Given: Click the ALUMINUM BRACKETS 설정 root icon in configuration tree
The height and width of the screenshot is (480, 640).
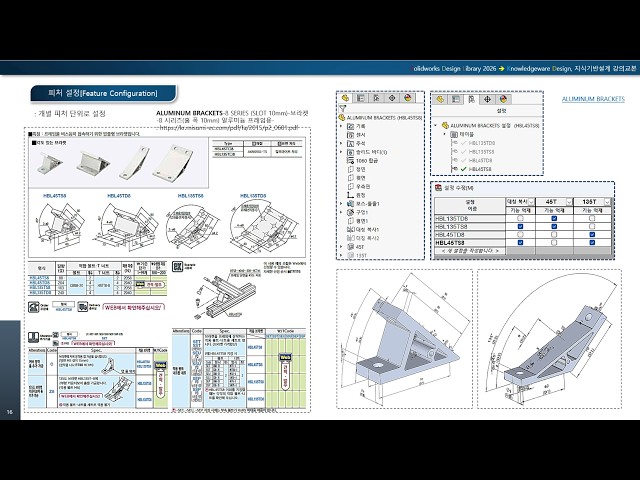Looking at the screenshot, I should coord(445,126).
